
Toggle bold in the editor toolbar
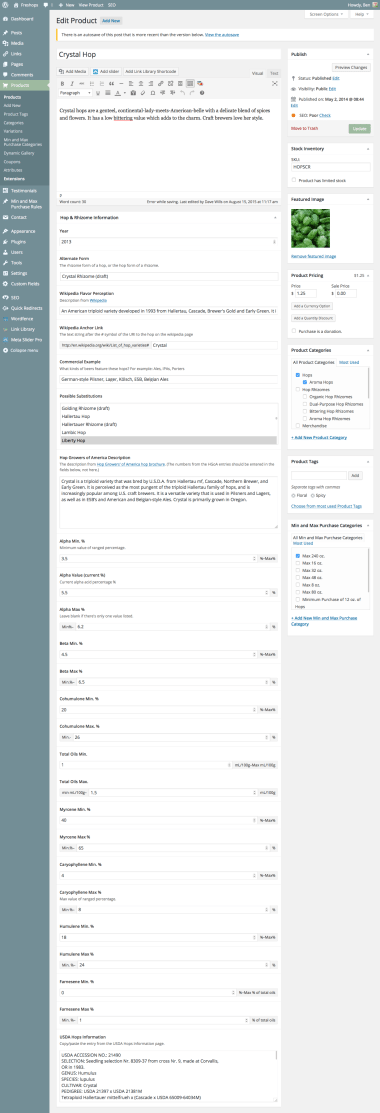click(63, 84)
